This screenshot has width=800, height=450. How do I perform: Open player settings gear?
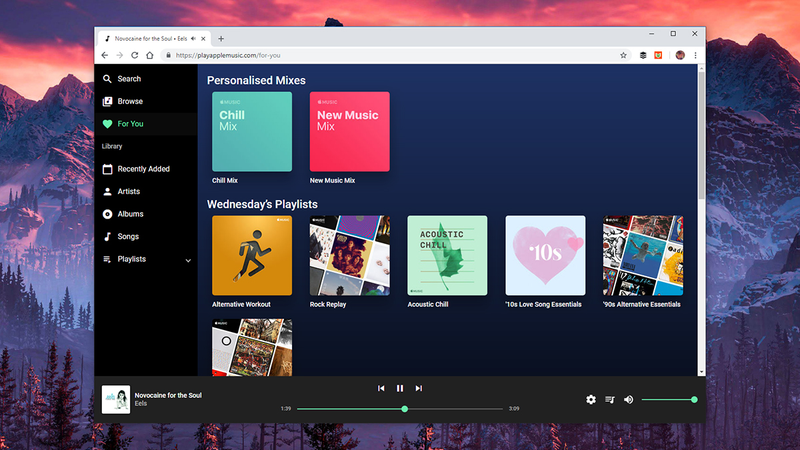(591, 399)
